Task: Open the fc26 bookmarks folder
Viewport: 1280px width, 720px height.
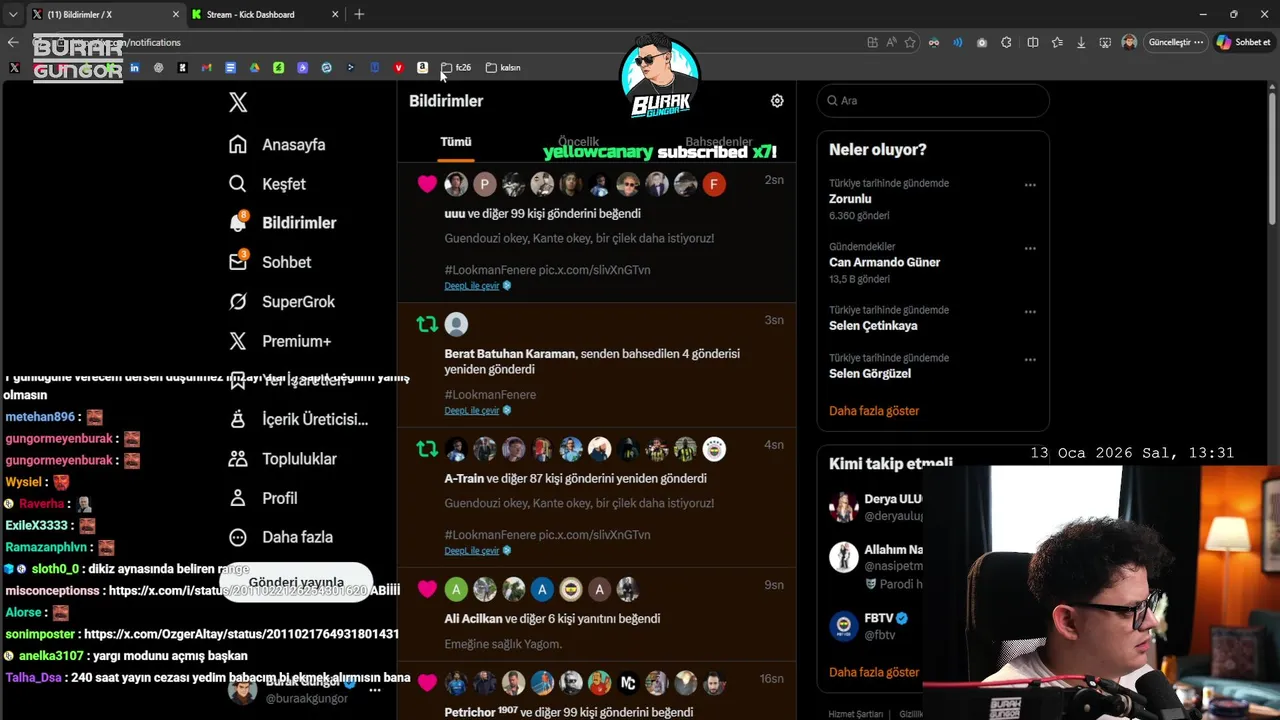Action: (456, 68)
